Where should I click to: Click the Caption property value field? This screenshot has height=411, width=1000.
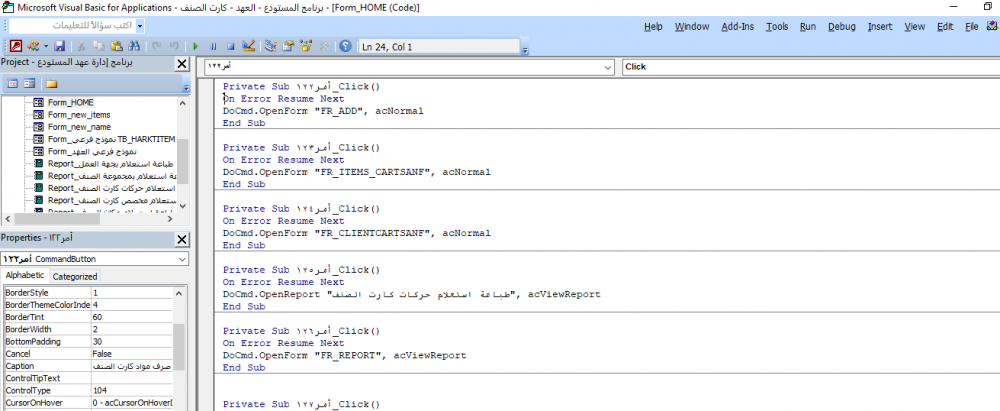coord(131,366)
